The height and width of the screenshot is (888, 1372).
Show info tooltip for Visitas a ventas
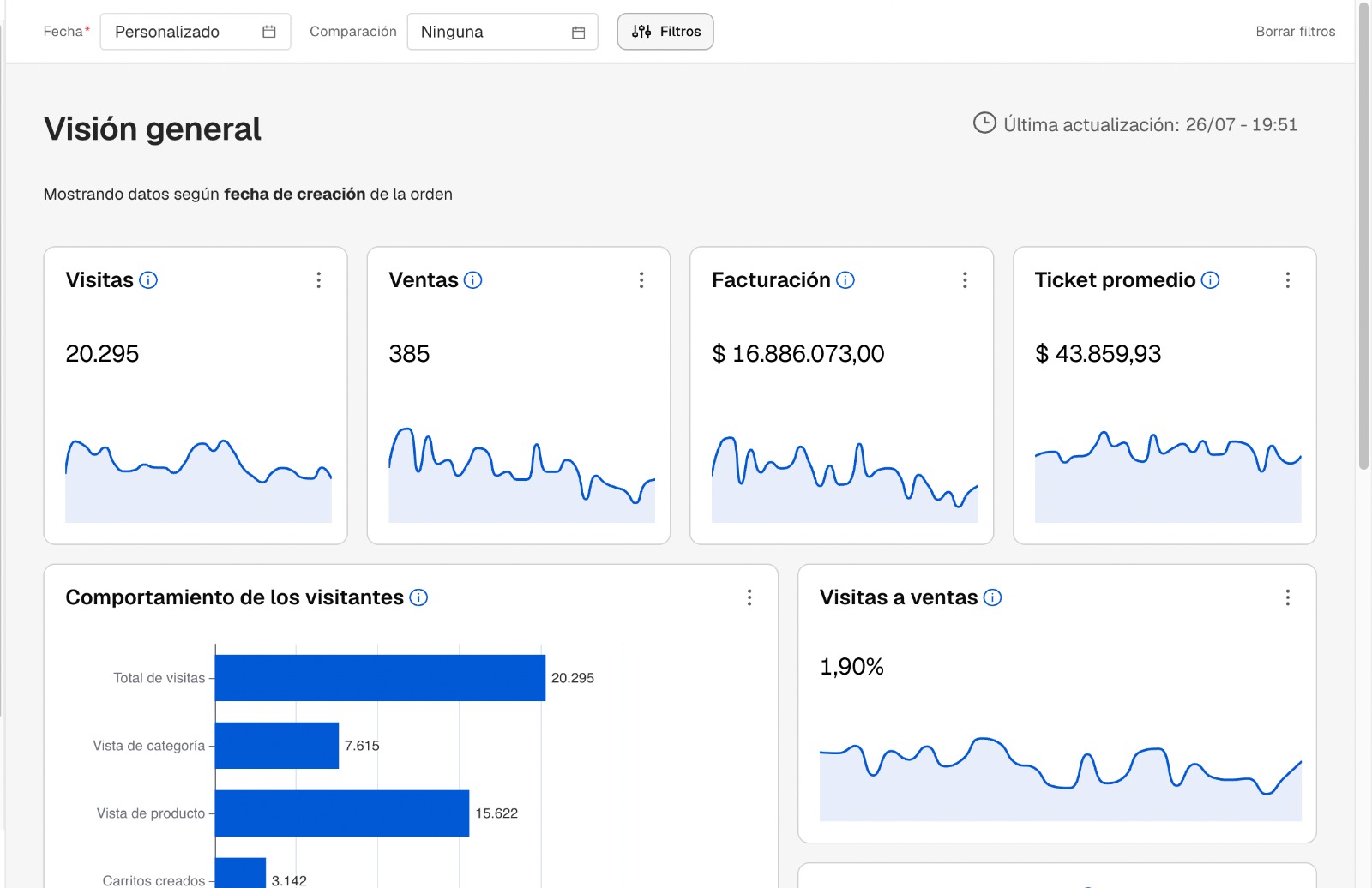pyautogui.click(x=992, y=597)
